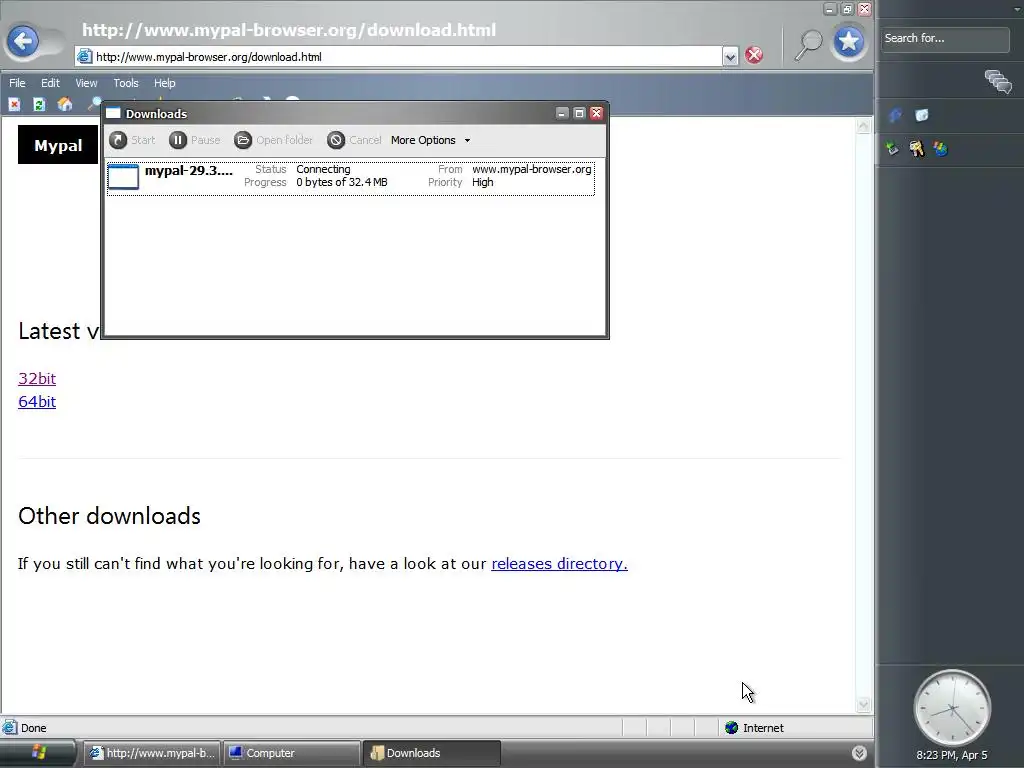Close the Downloads window
Screen dimensions: 1024x768
tap(596, 113)
